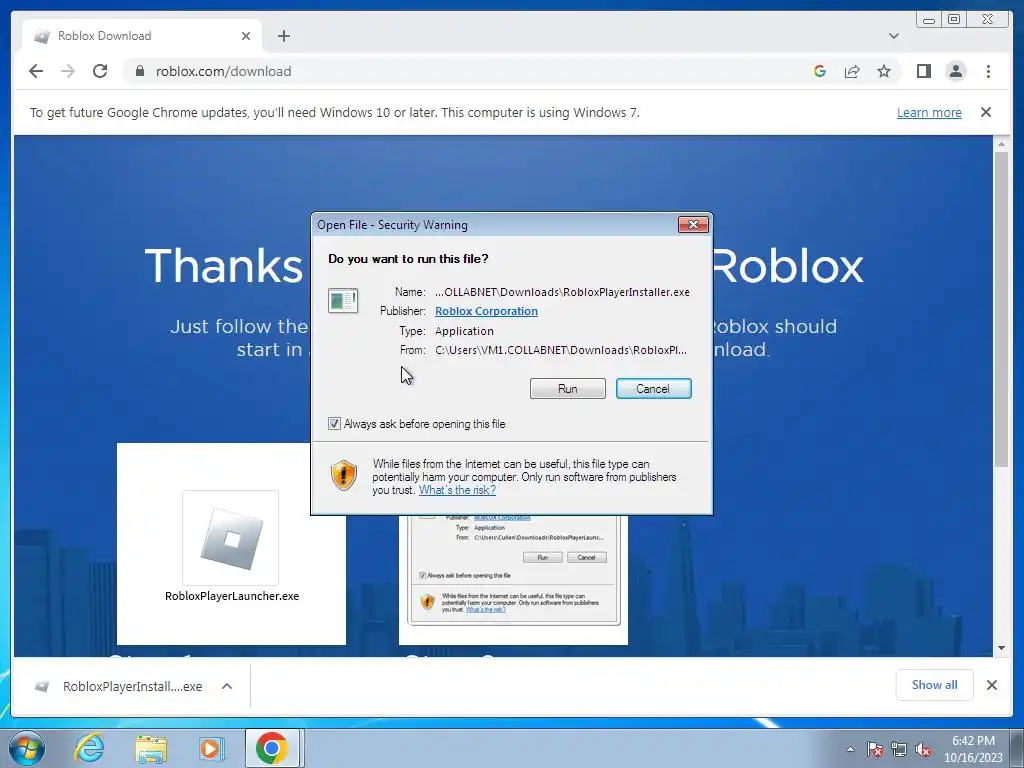Go back using Chrome's back arrow
This screenshot has width=1024, height=768.
pyautogui.click(x=36, y=71)
